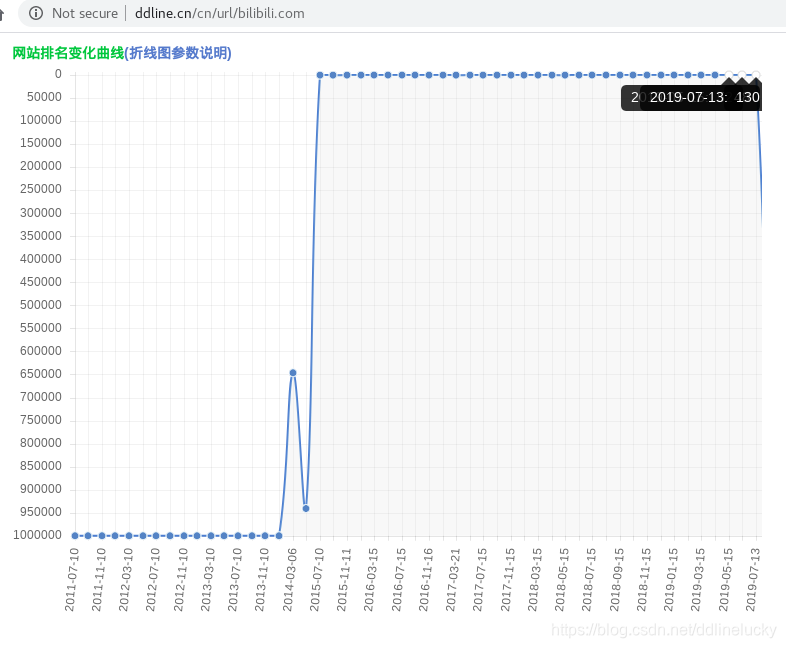This screenshot has height=648, width=786.
Task: Click the y-axis label 250000
Action: 41,189
